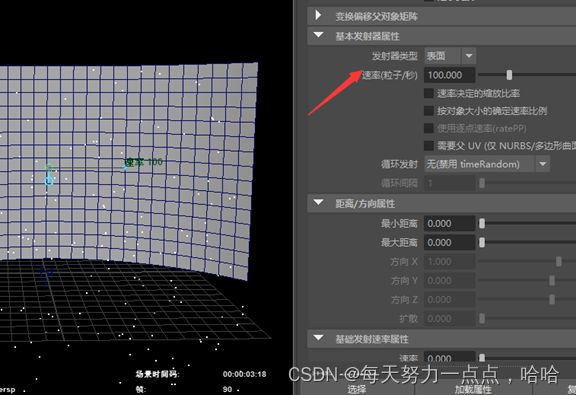Adjust the 方向 X slider handle
This screenshot has height=395, width=576.
coord(558,262)
